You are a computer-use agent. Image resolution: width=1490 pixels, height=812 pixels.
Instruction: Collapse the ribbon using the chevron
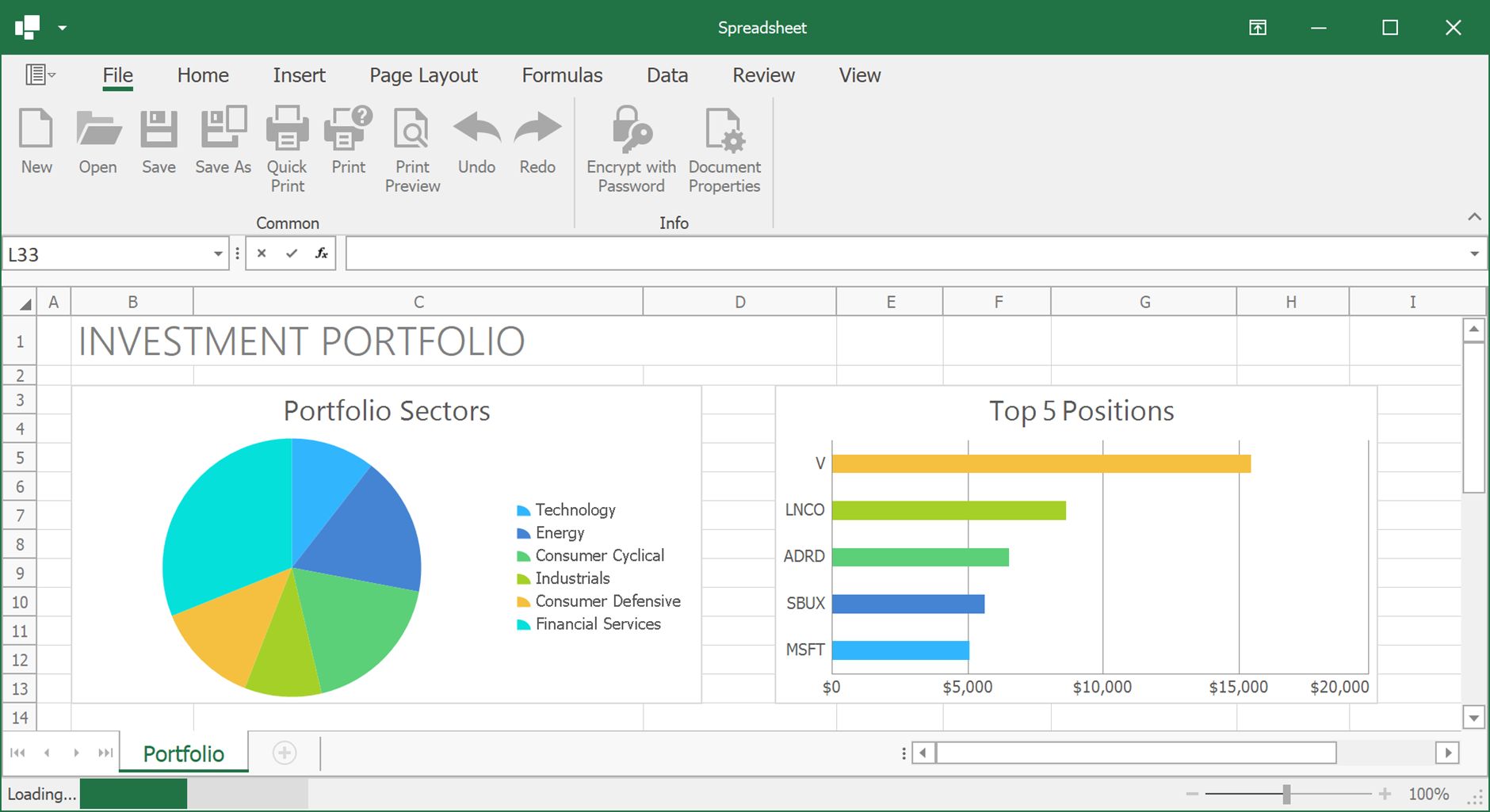click(1474, 216)
